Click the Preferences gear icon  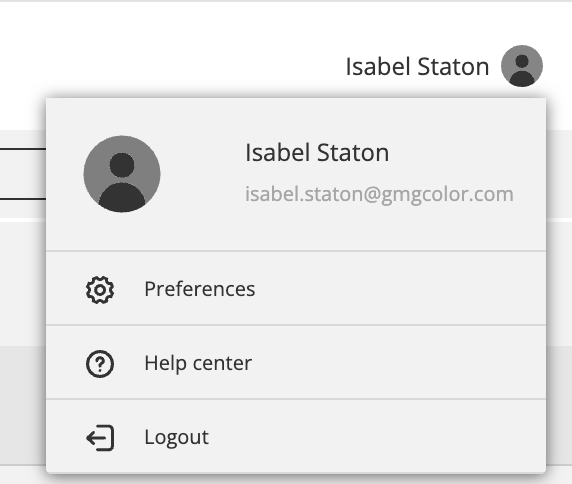coord(100,290)
